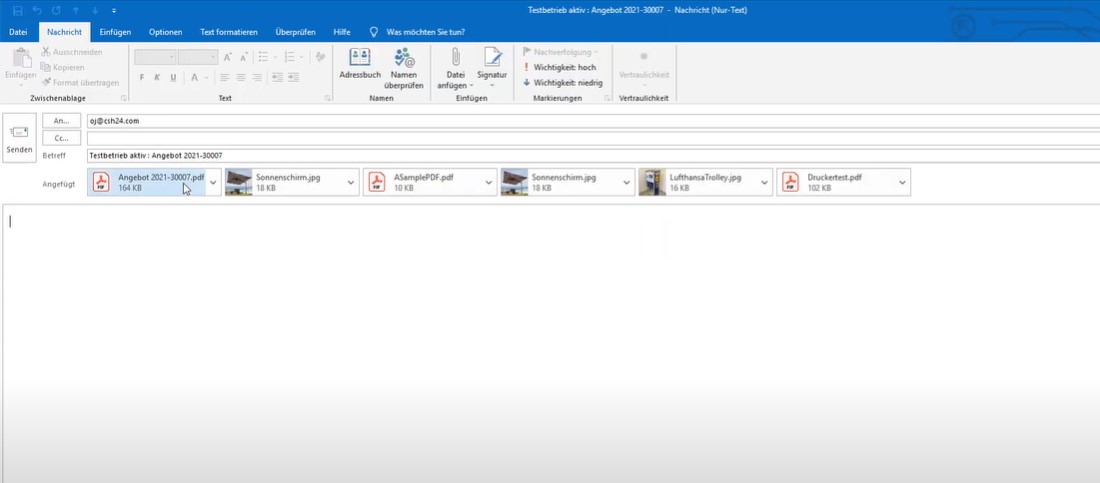The width and height of the screenshot is (1100, 483).
Task: Click the An field with oj@csh24.com
Action: tap(593, 121)
